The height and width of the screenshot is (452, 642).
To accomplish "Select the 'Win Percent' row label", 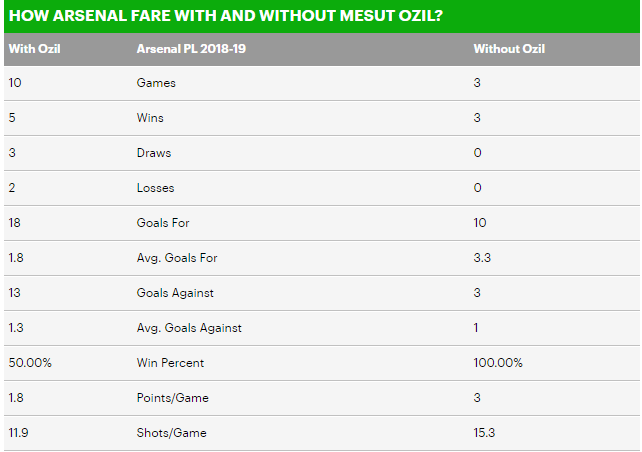I will (x=169, y=363).
